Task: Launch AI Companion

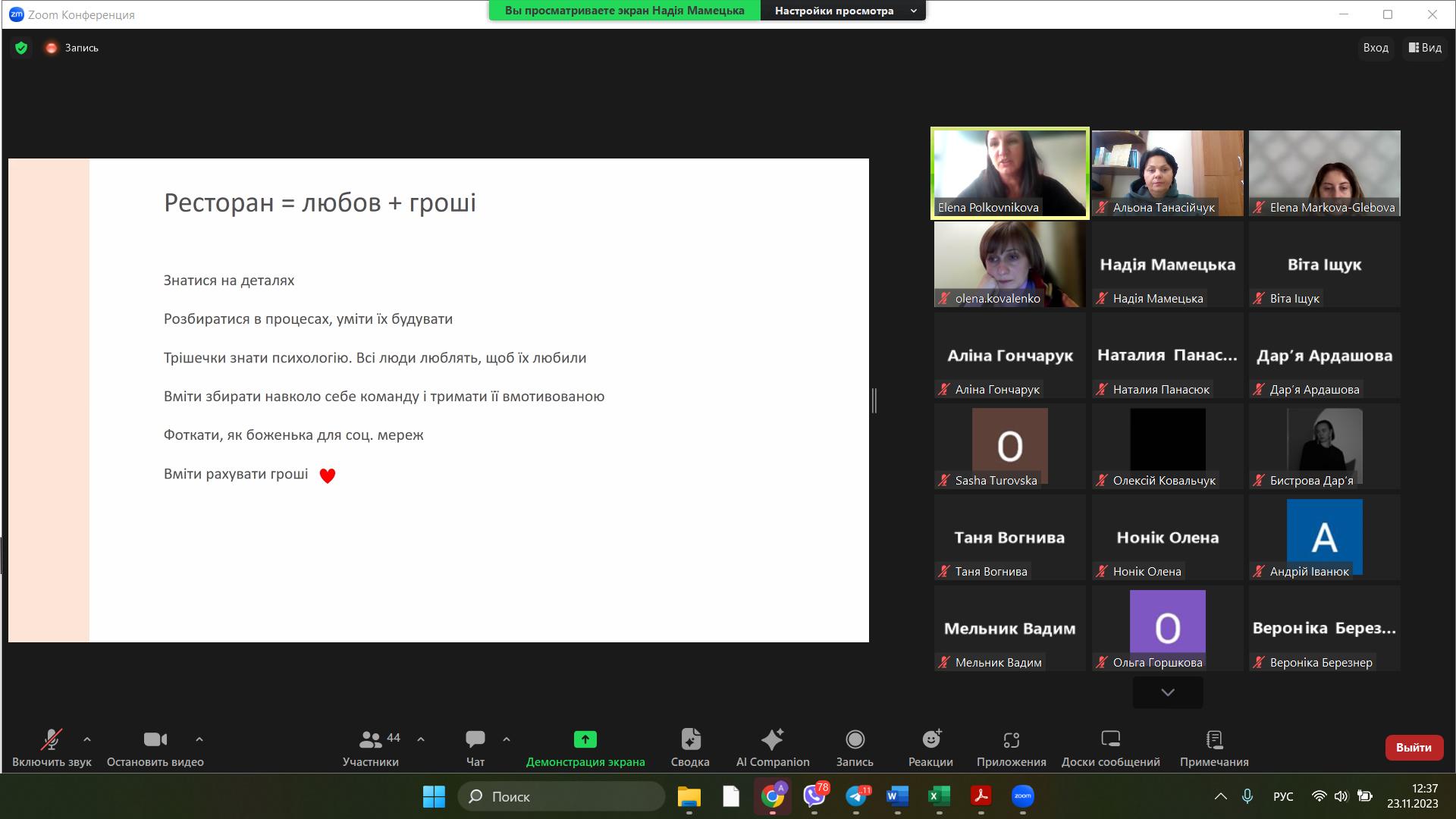Action: tap(772, 748)
